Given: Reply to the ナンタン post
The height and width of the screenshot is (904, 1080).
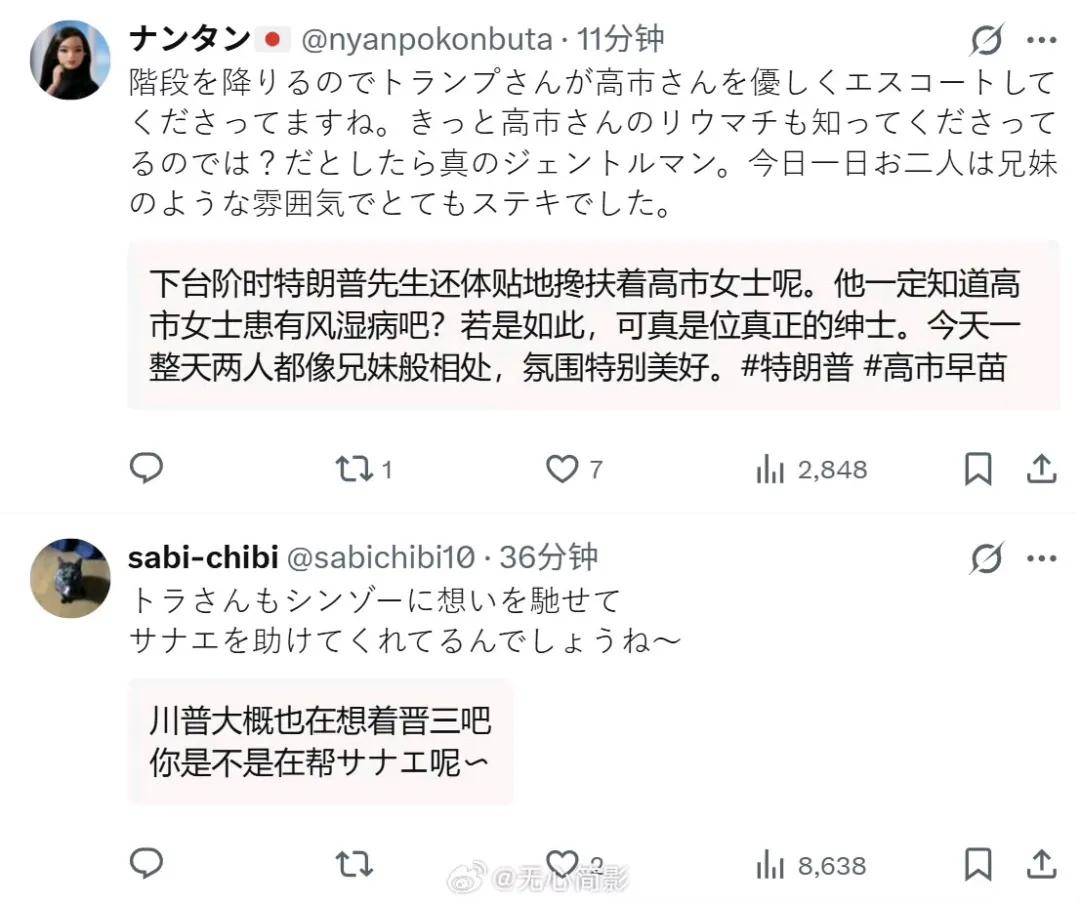Looking at the screenshot, I should point(147,468).
